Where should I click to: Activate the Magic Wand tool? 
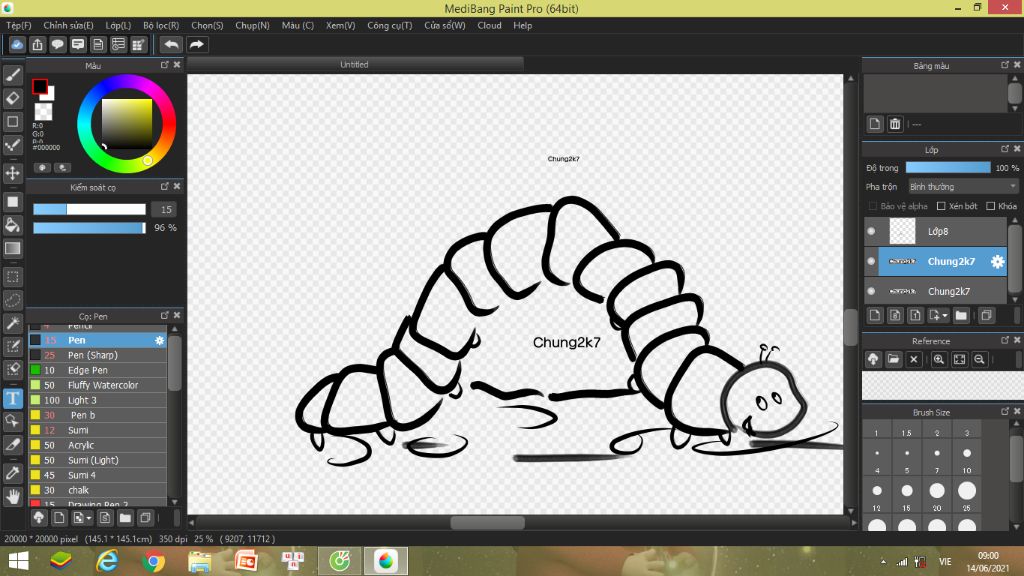click(x=12, y=323)
